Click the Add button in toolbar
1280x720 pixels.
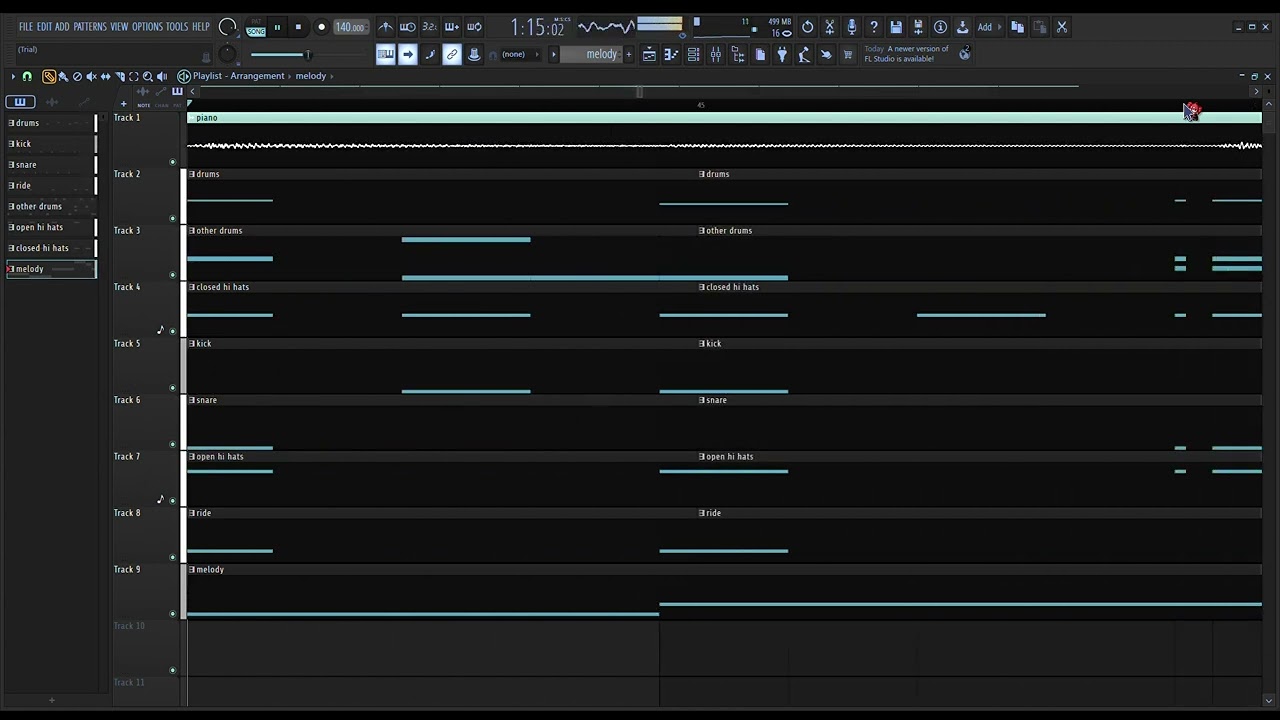pyautogui.click(x=988, y=27)
